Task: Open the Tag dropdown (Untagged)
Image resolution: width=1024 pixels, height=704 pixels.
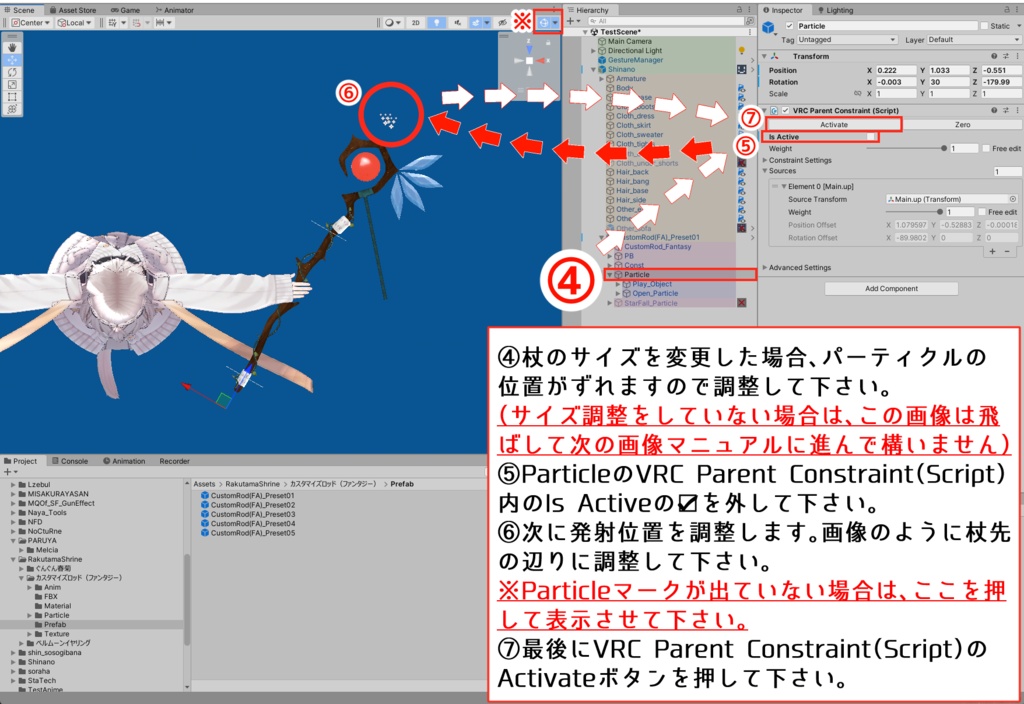Action: [847, 40]
